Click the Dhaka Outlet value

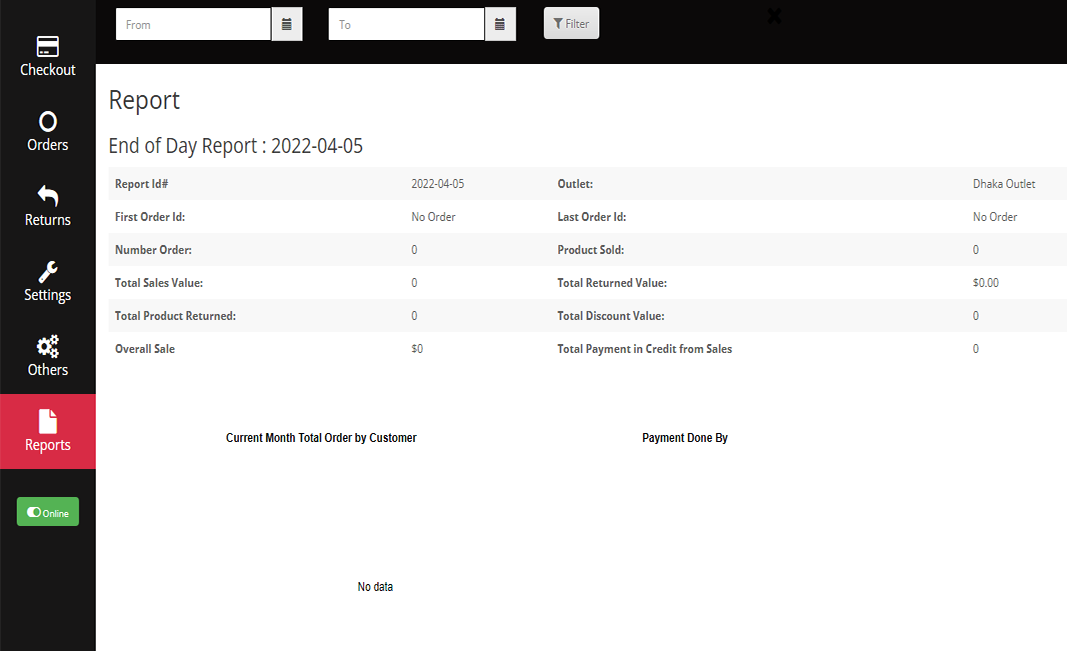[x=1004, y=184]
